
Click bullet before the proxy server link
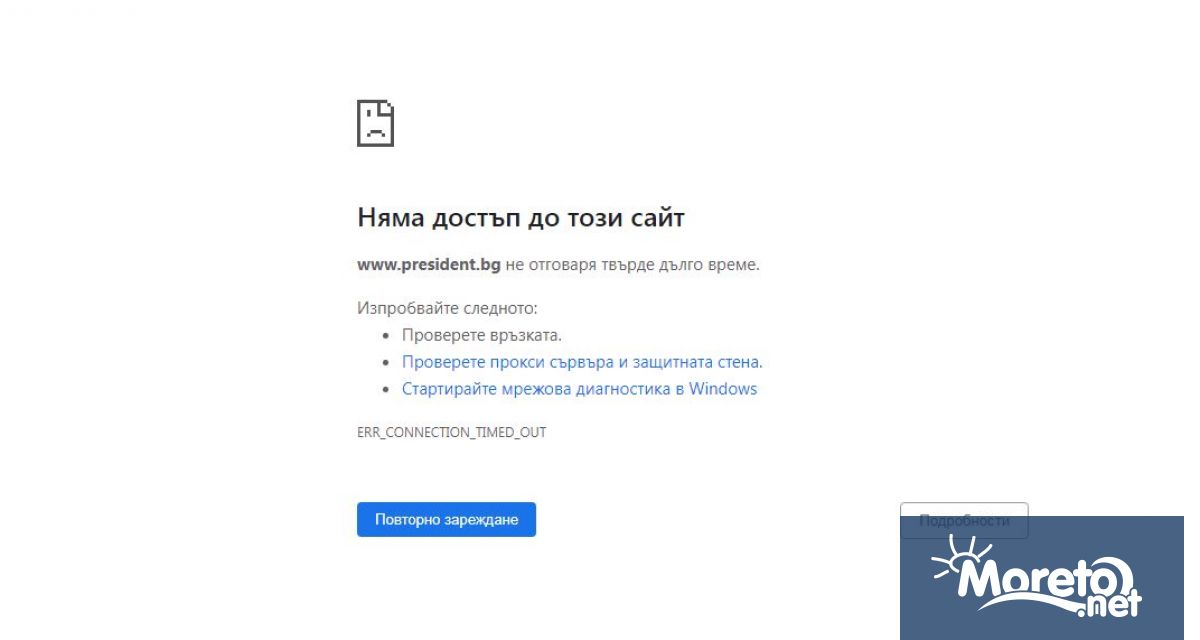click(x=386, y=363)
